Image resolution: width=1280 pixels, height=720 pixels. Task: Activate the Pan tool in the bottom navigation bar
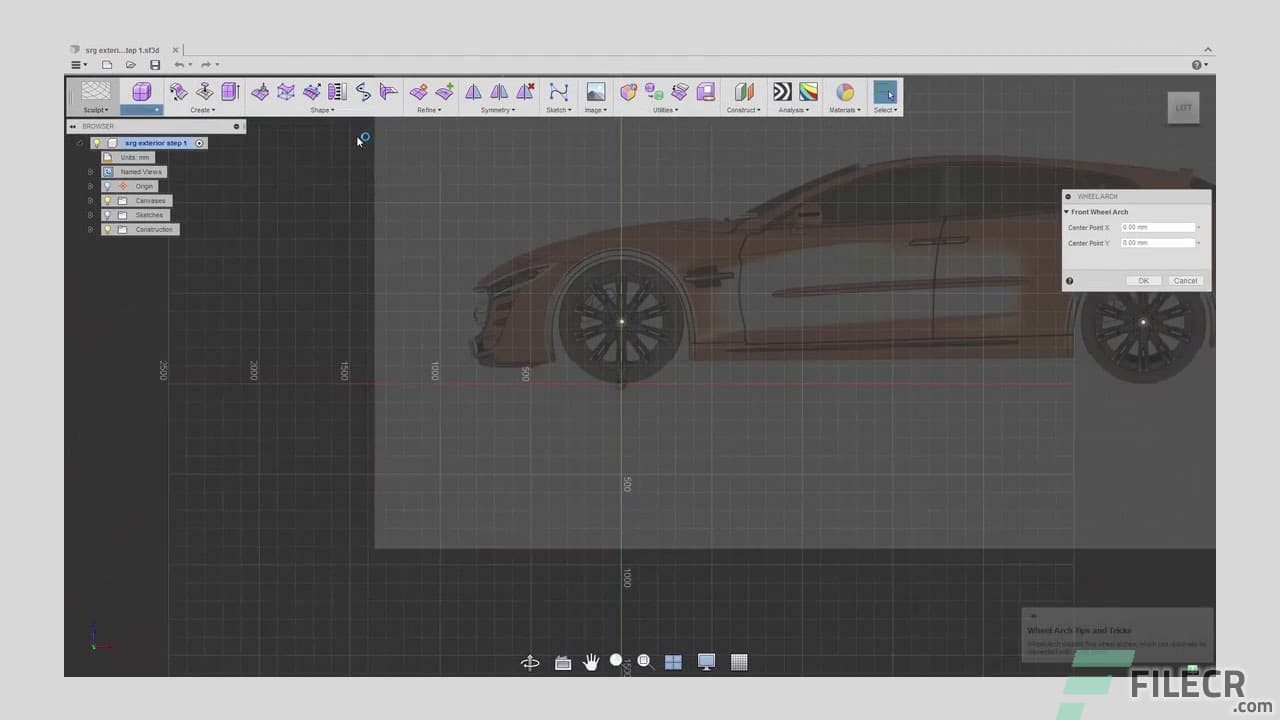coord(591,661)
